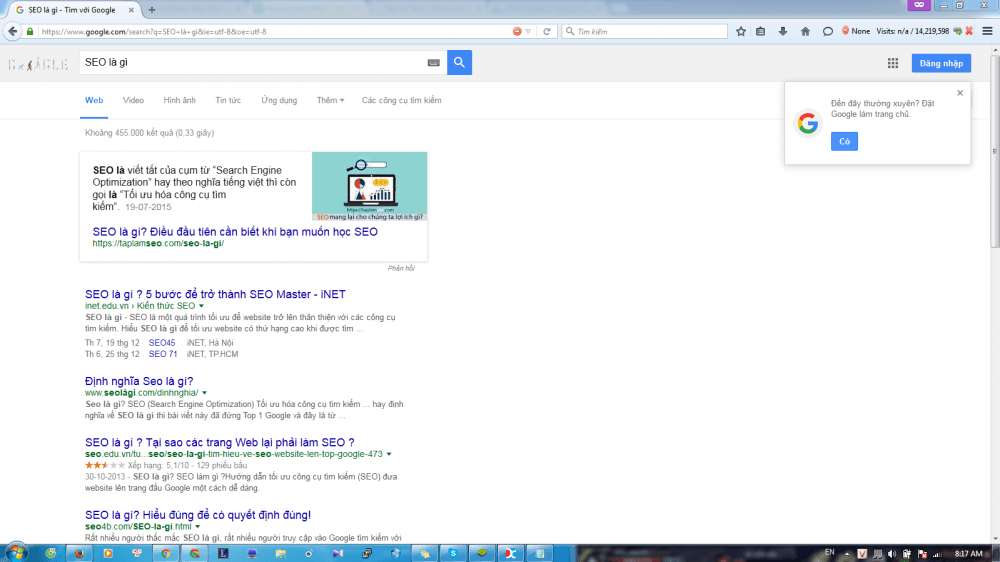Select the Web search tab
1000x562 pixels.
point(94,100)
